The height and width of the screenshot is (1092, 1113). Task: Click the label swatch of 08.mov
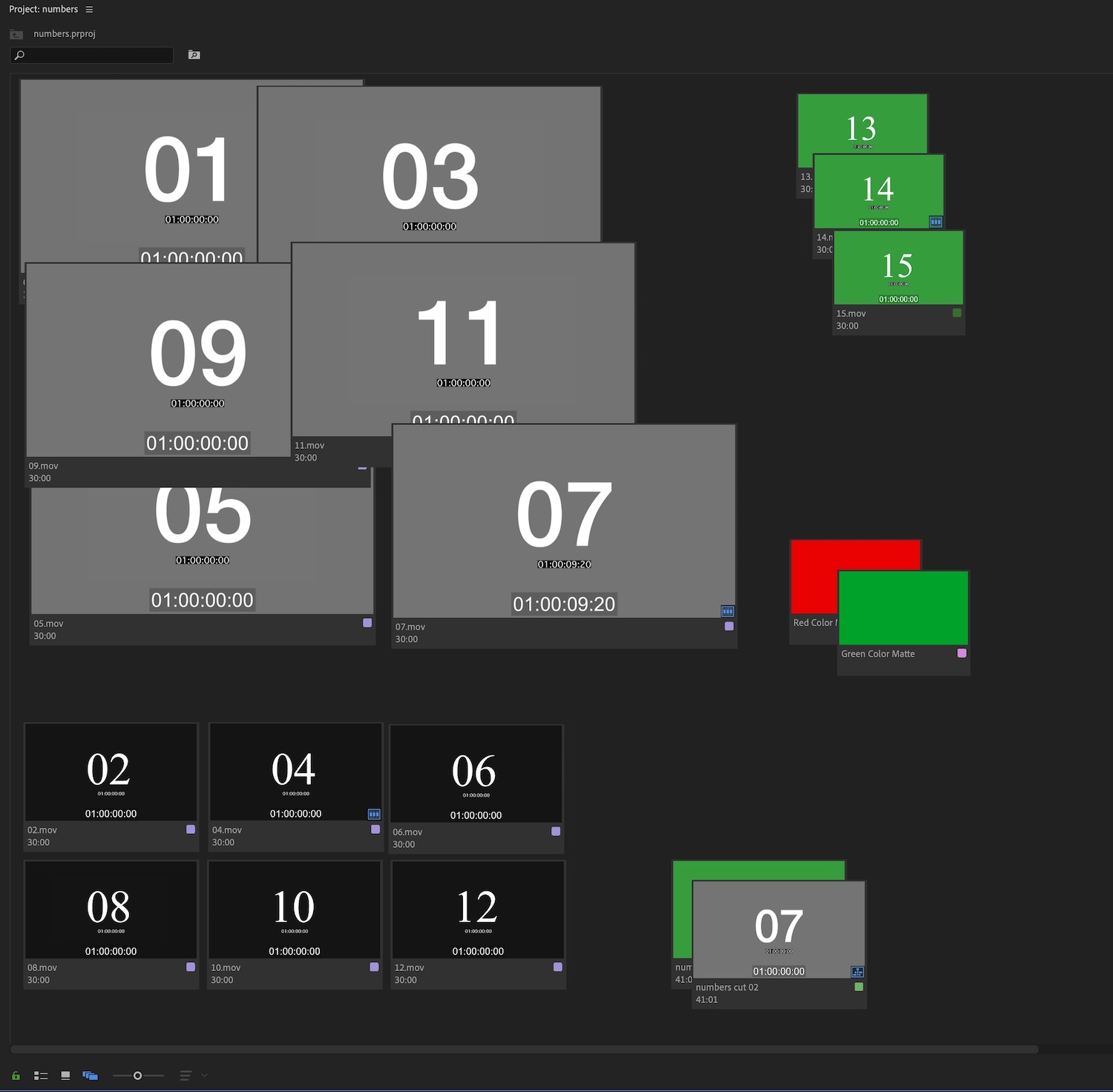[x=191, y=967]
